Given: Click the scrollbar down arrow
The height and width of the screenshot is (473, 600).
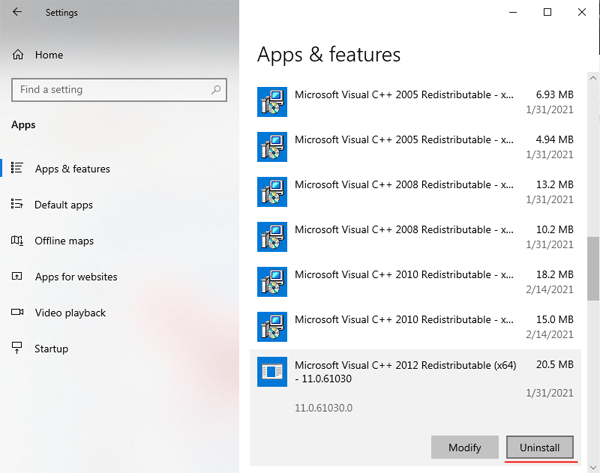Looking at the screenshot, I should [593, 467].
